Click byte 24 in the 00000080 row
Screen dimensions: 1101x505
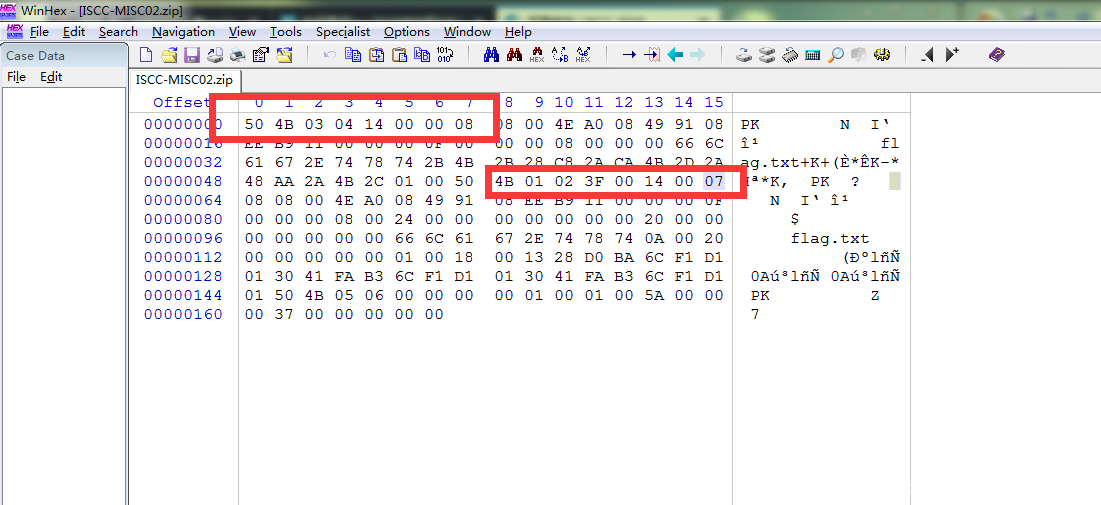pyautogui.click(x=404, y=220)
